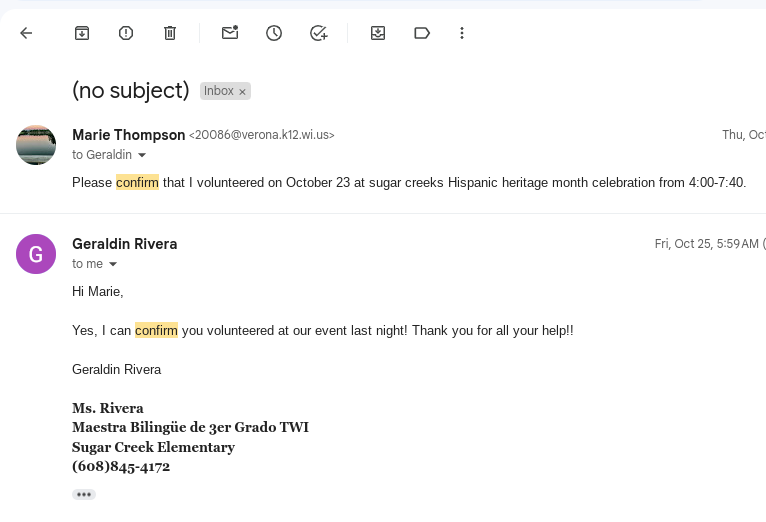This screenshot has height=522, width=766.
Task: Add this email to Tasks
Action: 319,33
